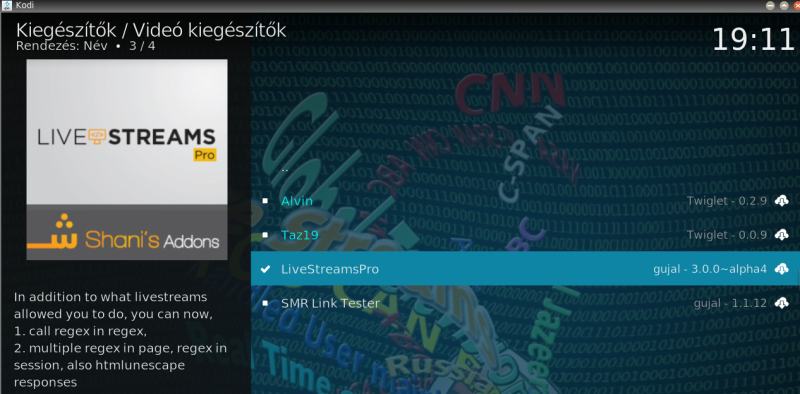This screenshot has height=394, width=800.
Task: Click the addon description text block
Action: [120, 339]
